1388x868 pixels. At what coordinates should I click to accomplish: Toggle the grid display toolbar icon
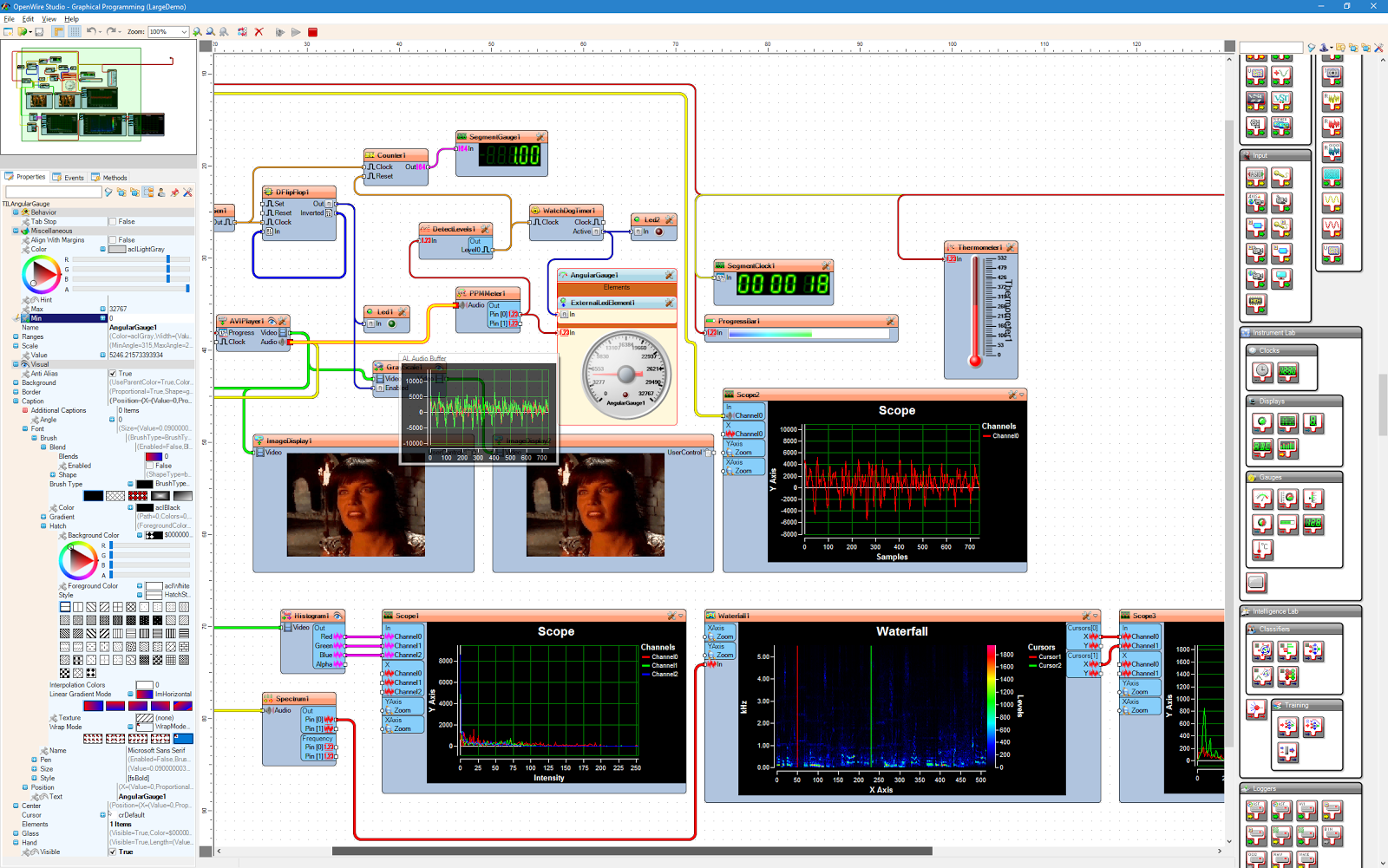coord(76,31)
